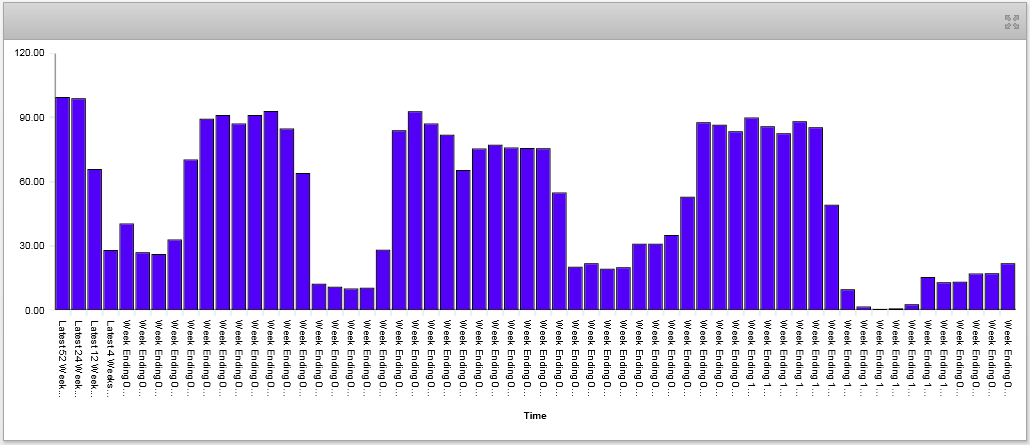The height and width of the screenshot is (445, 1030).
Task: Select the Latest 12 Week axis label
Action: 94,357
